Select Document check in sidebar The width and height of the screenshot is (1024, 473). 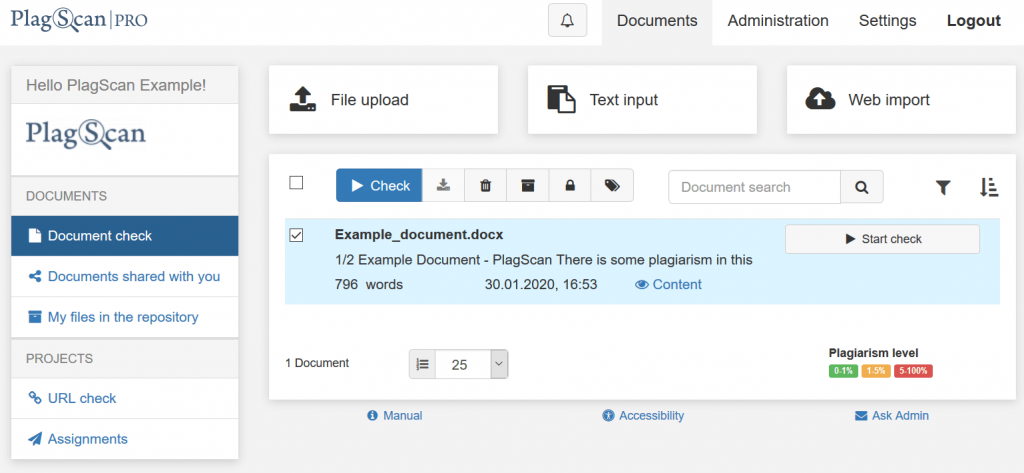click(x=125, y=236)
